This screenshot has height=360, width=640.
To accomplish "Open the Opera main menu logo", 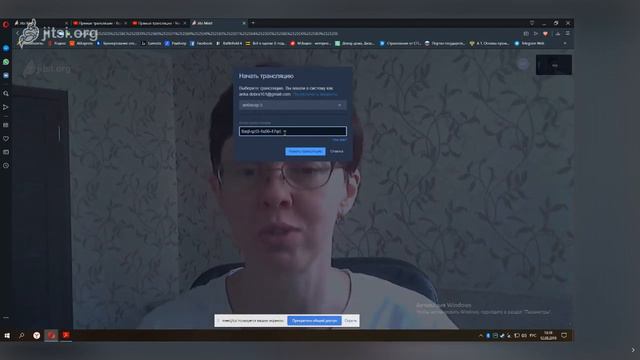I will (x=6, y=24).
